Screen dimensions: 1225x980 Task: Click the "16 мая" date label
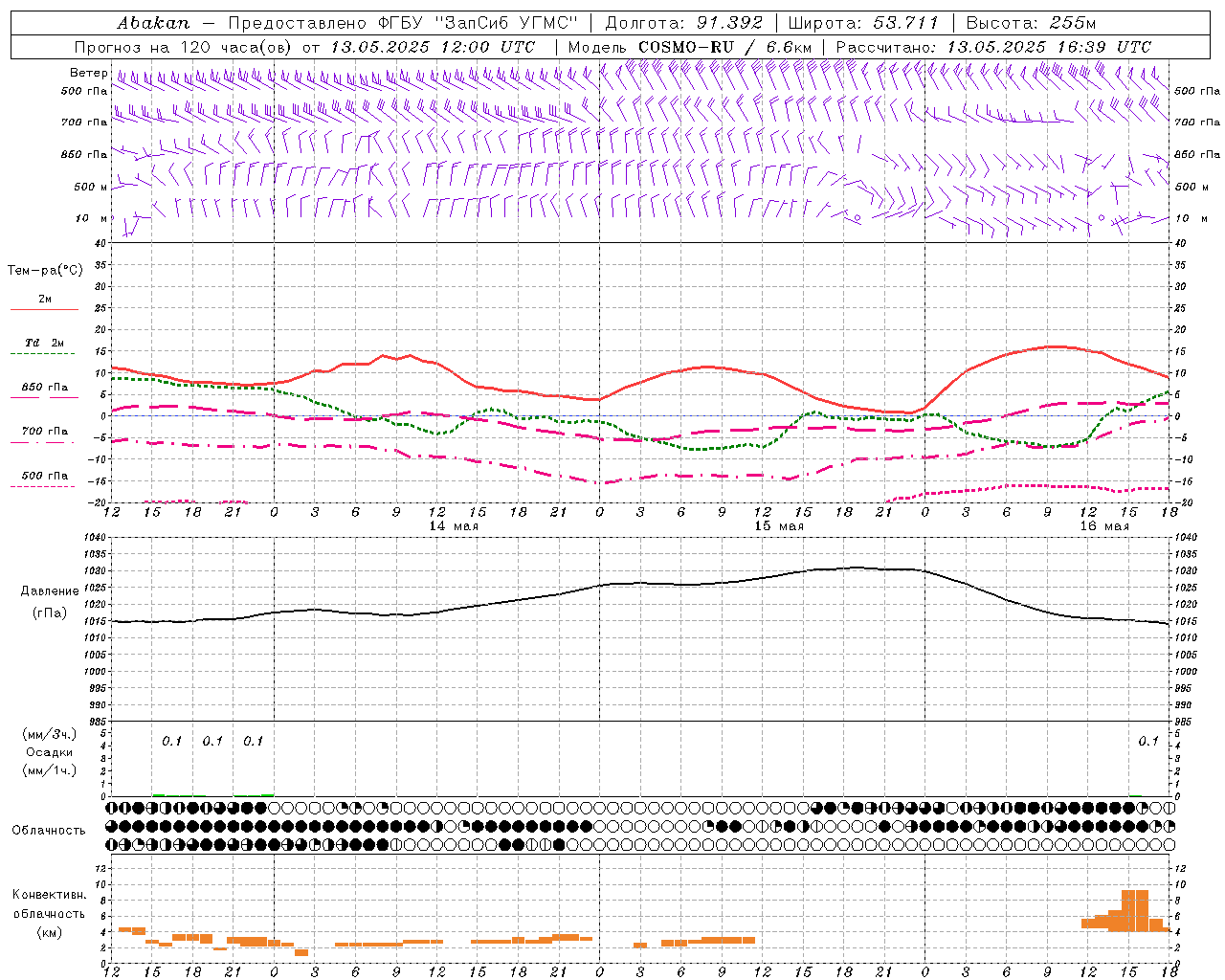[1103, 526]
